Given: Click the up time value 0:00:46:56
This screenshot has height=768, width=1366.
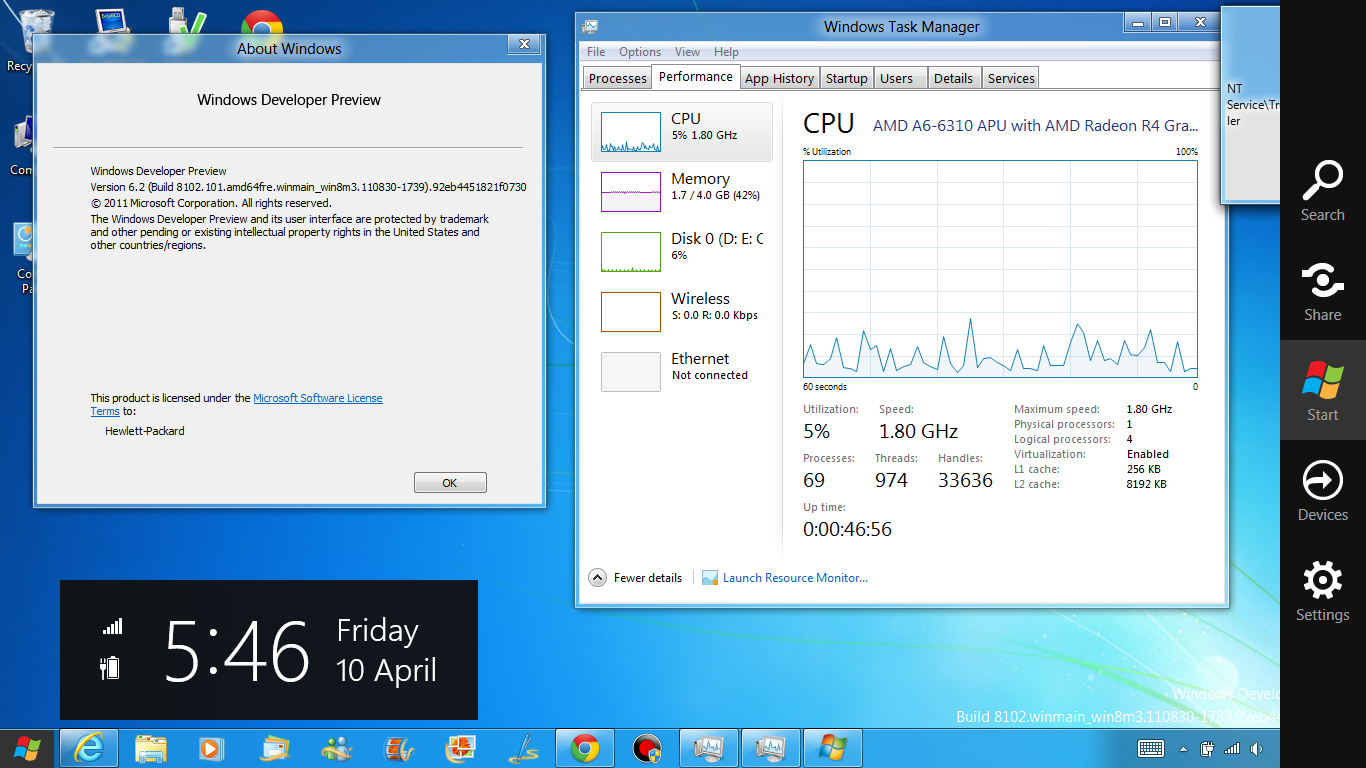Looking at the screenshot, I should pos(847,529).
